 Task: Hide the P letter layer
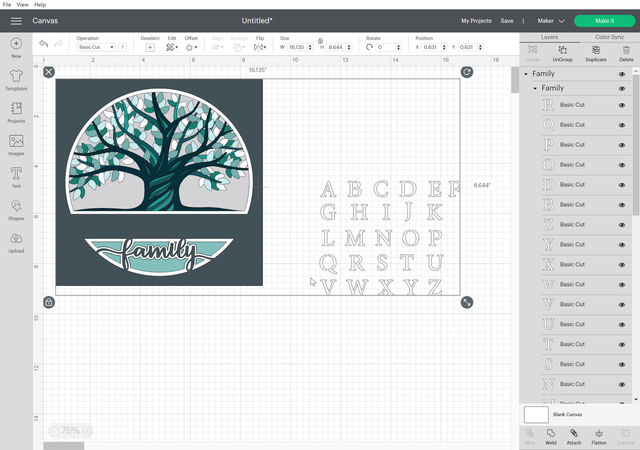[x=622, y=145]
